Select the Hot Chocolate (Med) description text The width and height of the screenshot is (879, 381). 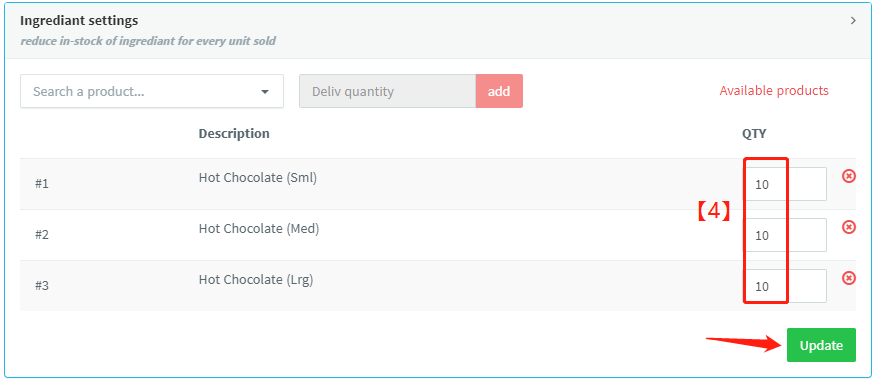pyautogui.click(x=259, y=229)
